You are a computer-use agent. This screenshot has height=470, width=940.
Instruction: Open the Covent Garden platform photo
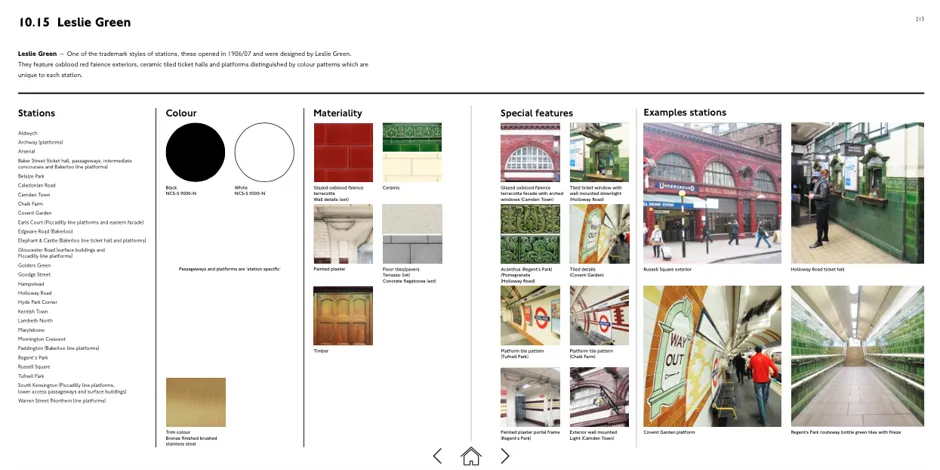[712, 356]
